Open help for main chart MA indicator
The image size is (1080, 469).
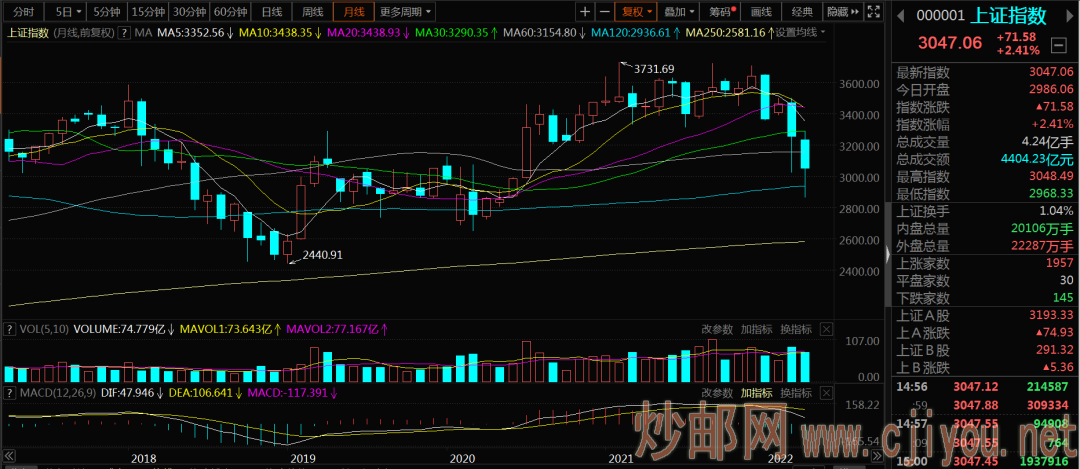coord(124,32)
